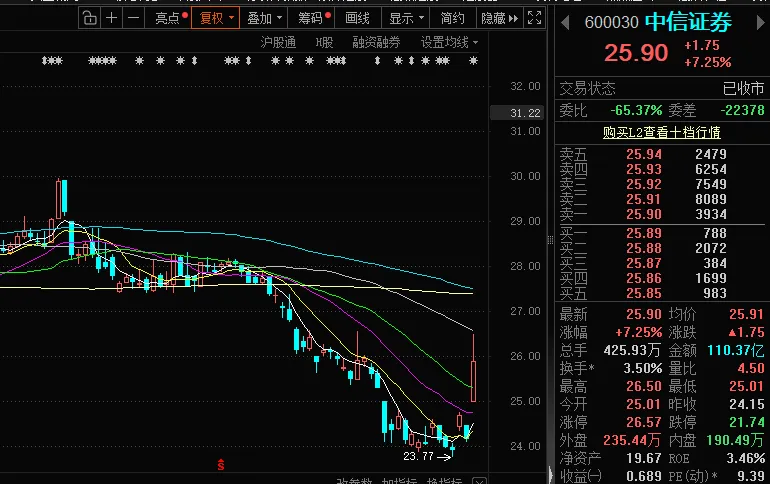Switch to 简约 simple mode

[x=452, y=18]
